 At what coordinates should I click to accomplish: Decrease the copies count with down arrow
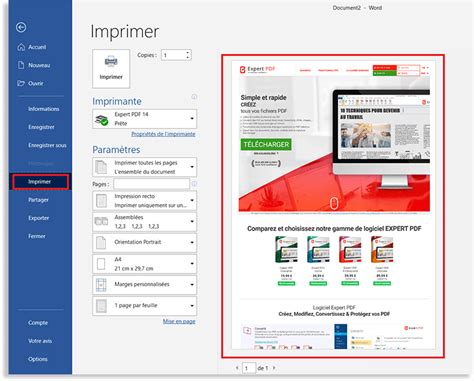pos(188,58)
